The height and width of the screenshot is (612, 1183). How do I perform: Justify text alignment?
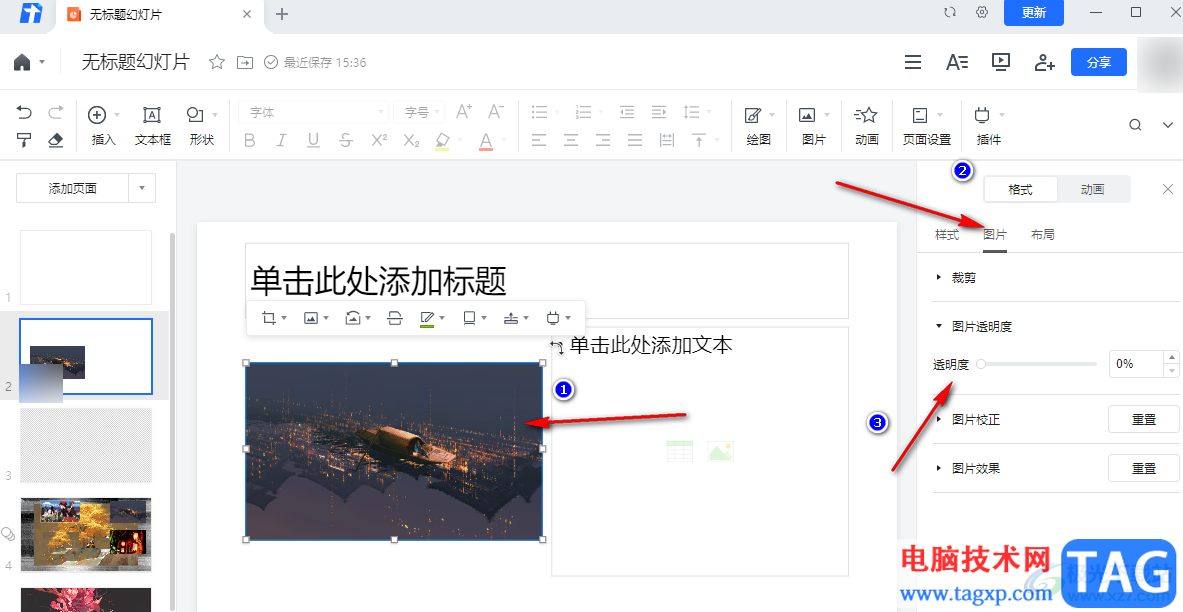click(635, 140)
